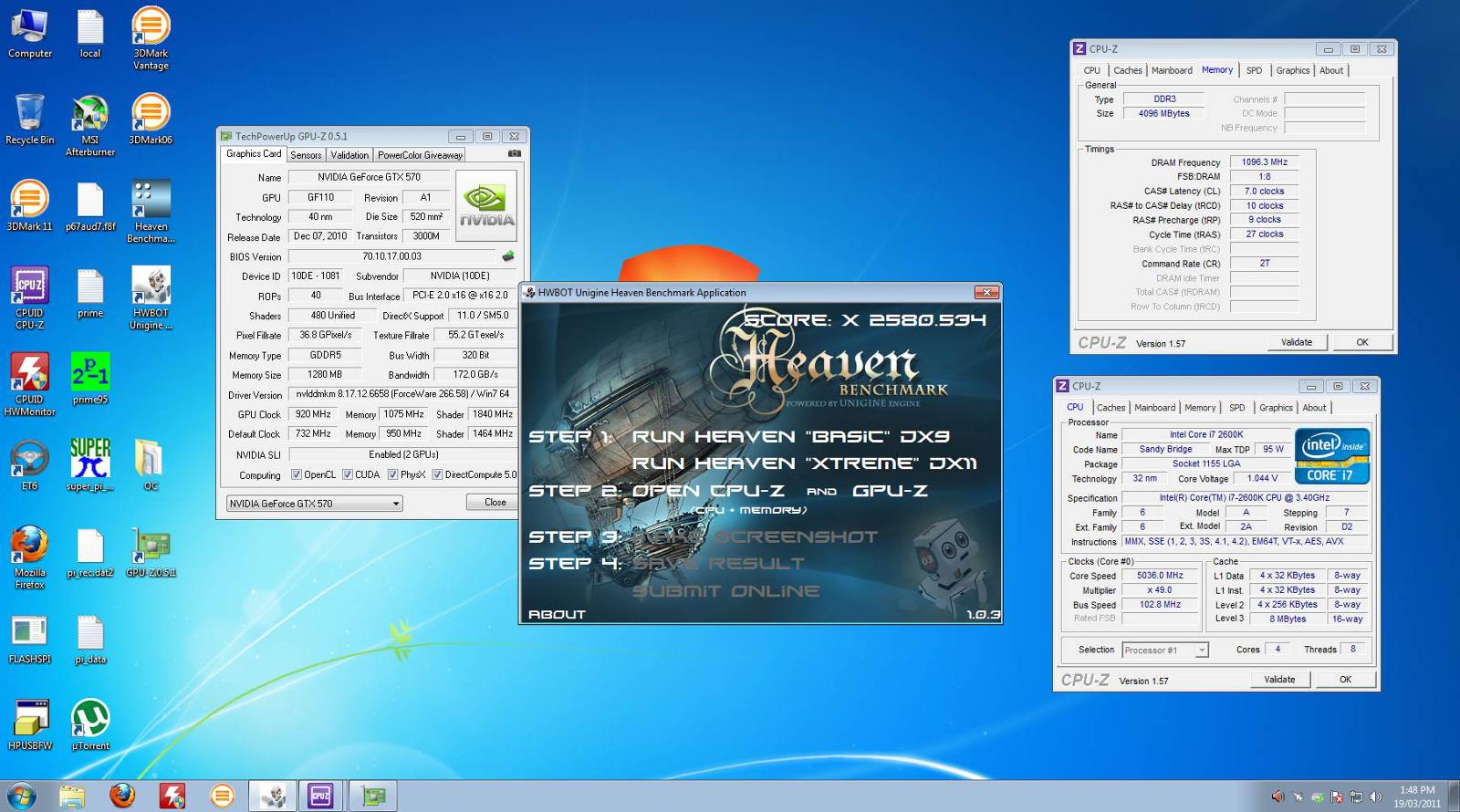The height and width of the screenshot is (812, 1460).
Task: Open the ET6 desktop shortcut
Action: pos(29,465)
